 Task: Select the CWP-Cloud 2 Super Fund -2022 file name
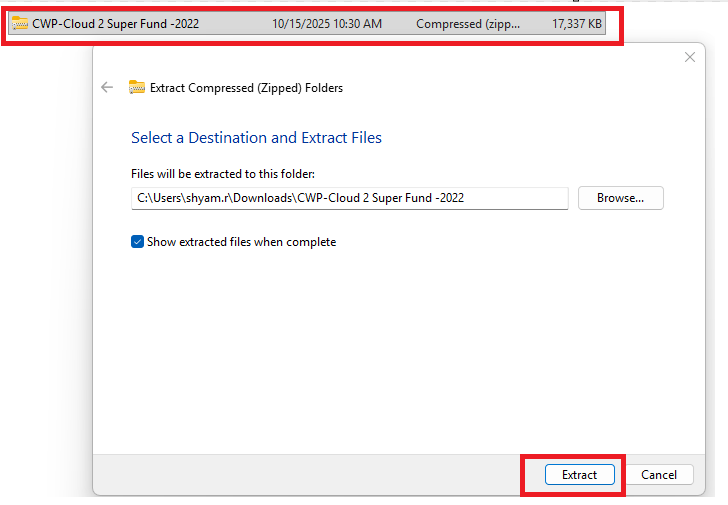click(115, 24)
